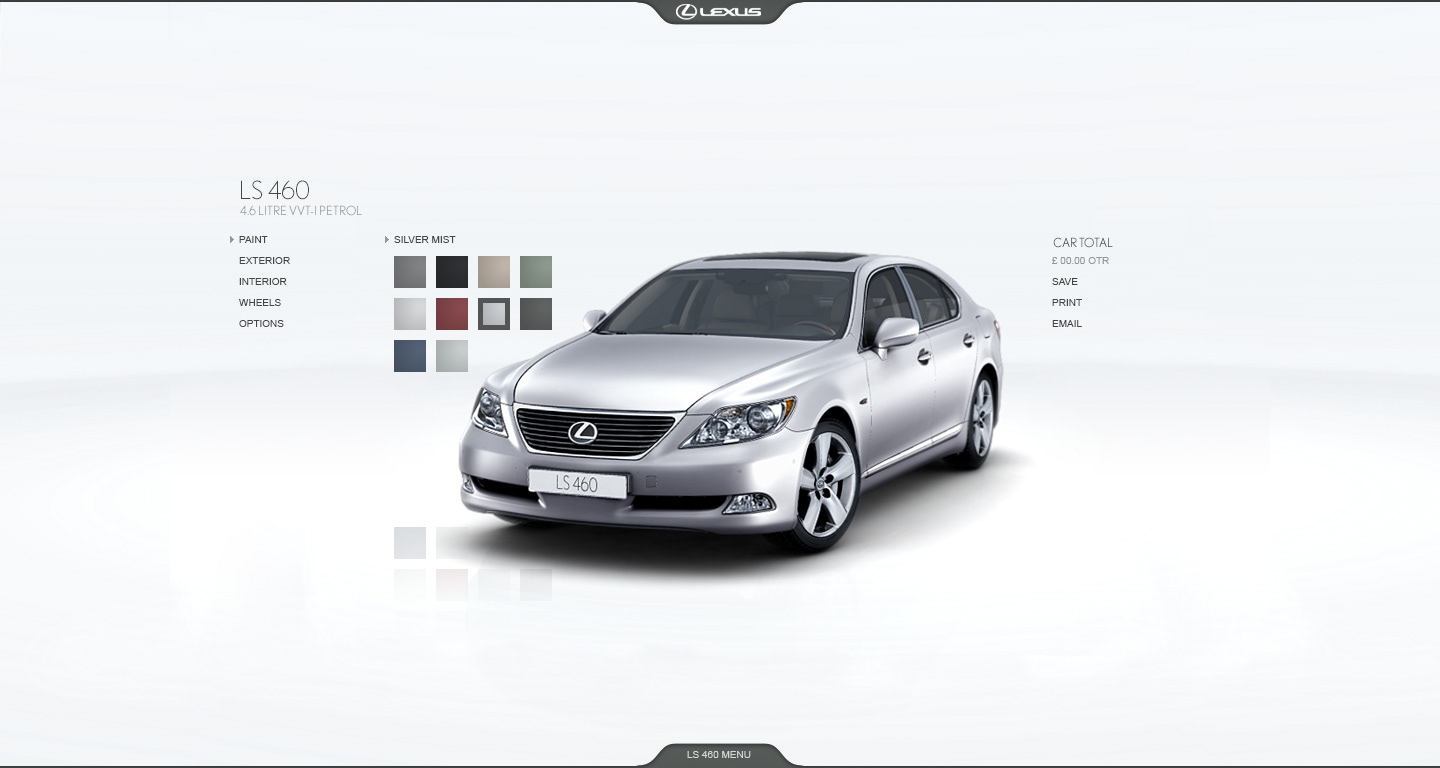Choose the light silver swatch beside red
This screenshot has height=768, width=1440.
point(410,314)
